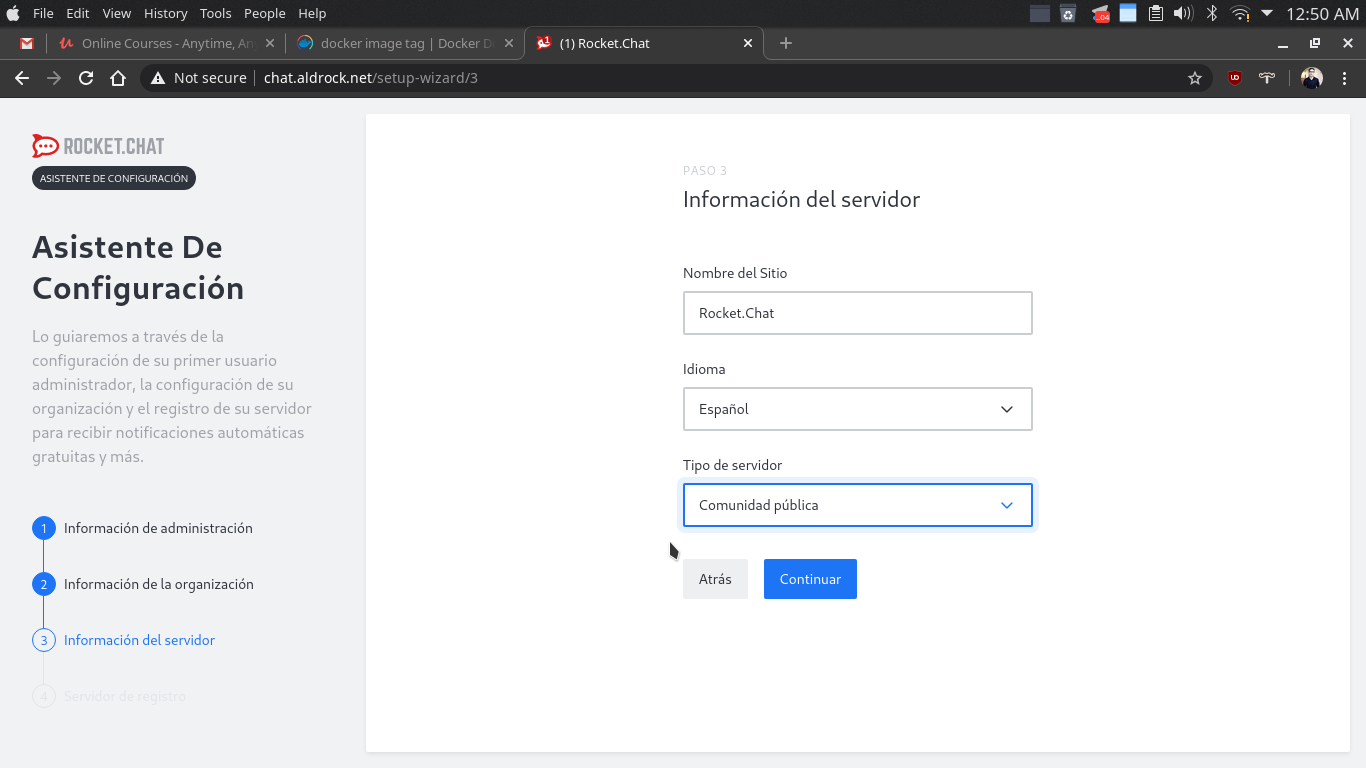The width and height of the screenshot is (1366, 768).
Task: Bookmark this page with star icon
Action: point(1195,78)
